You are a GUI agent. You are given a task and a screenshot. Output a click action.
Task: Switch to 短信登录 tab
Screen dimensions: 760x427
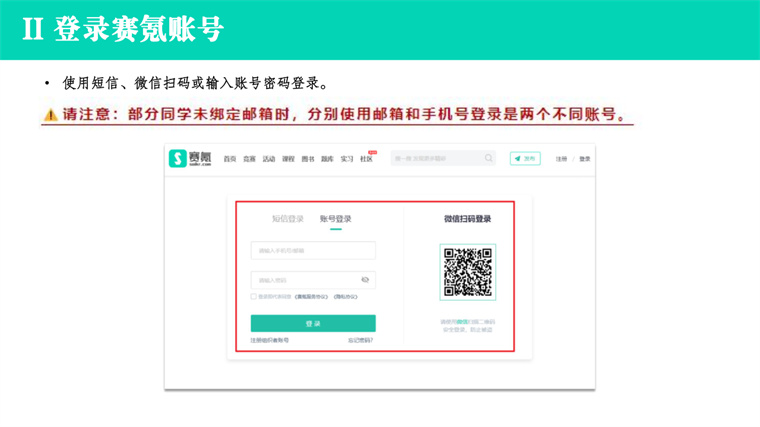pyautogui.click(x=288, y=219)
